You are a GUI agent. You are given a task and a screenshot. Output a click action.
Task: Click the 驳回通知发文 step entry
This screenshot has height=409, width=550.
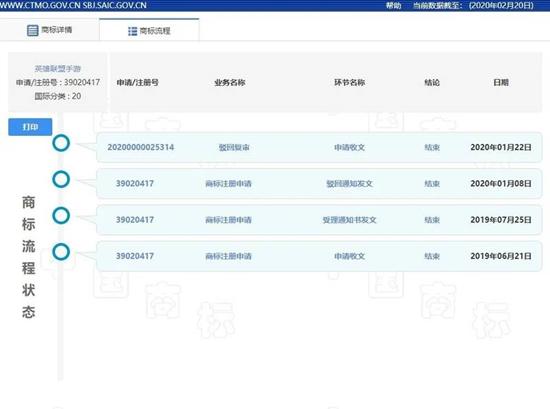coord(349,183)
